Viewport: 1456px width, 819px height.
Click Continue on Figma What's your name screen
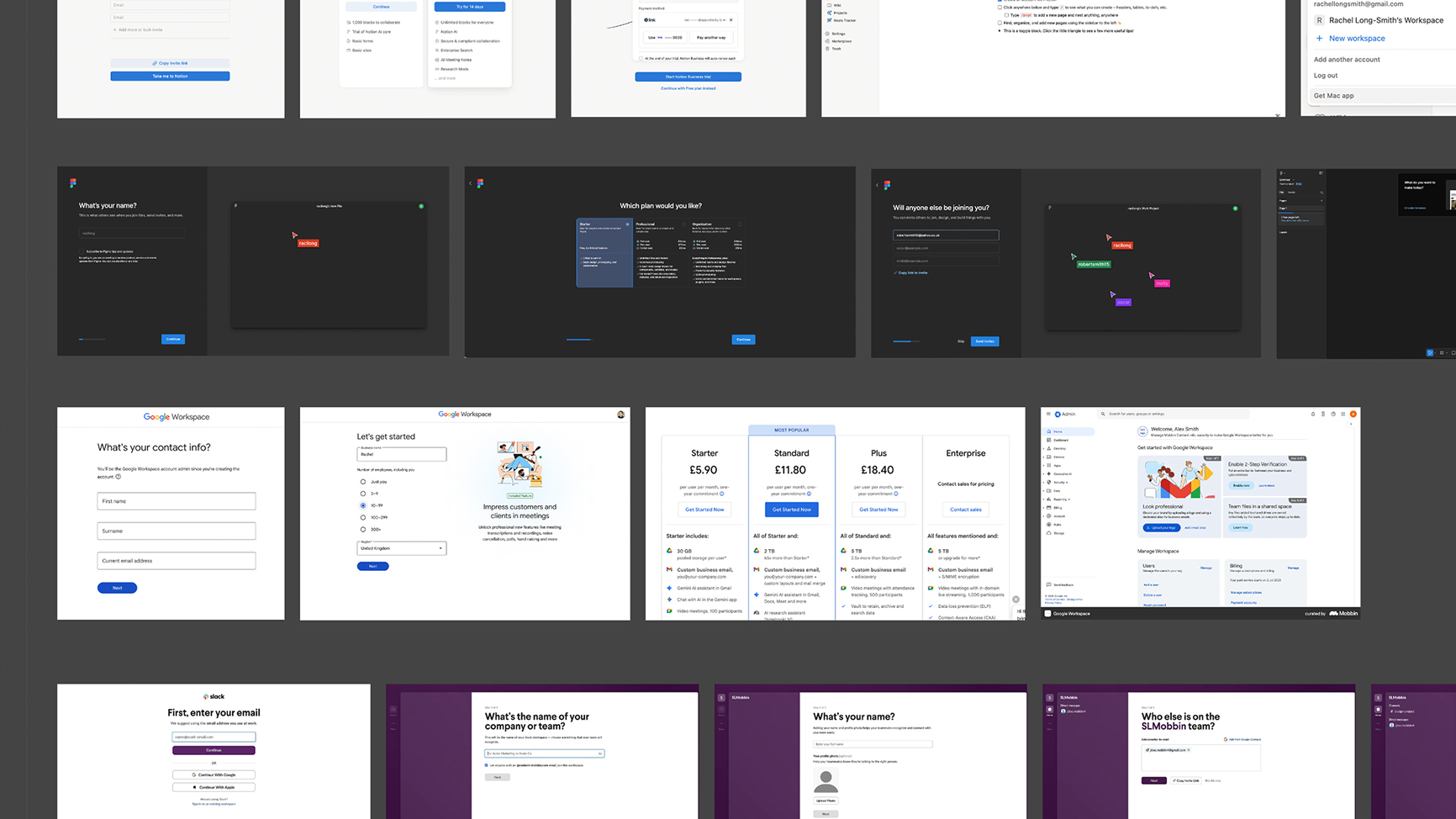click(173, 339)
